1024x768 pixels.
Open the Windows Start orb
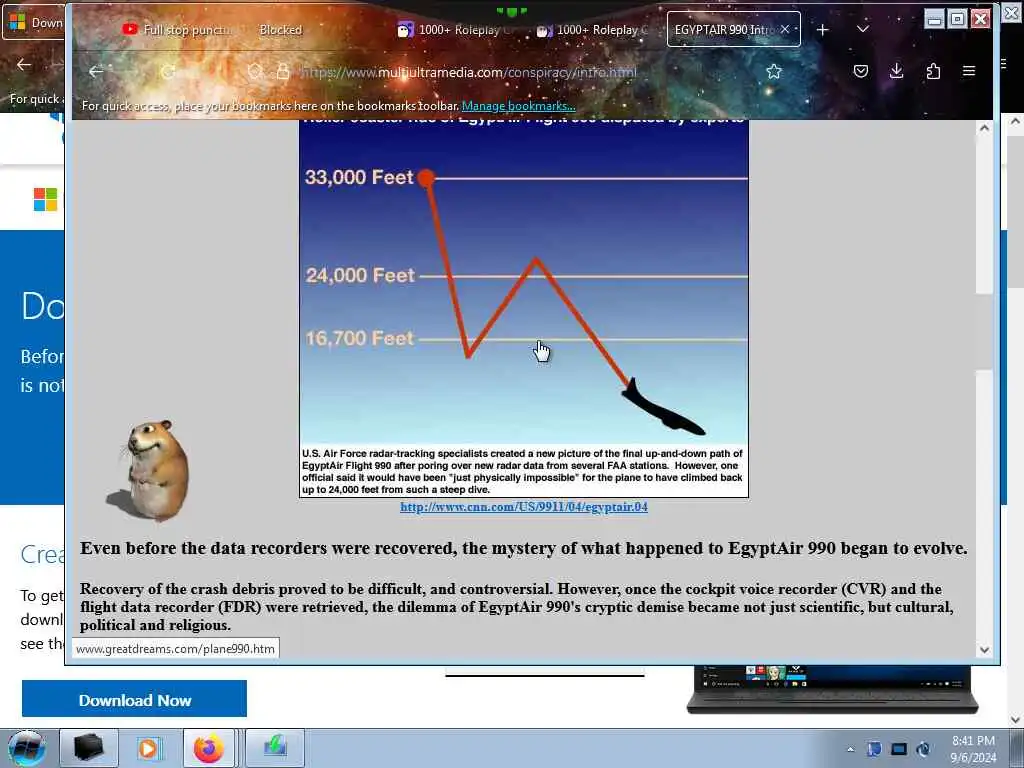tap(27, 748)
